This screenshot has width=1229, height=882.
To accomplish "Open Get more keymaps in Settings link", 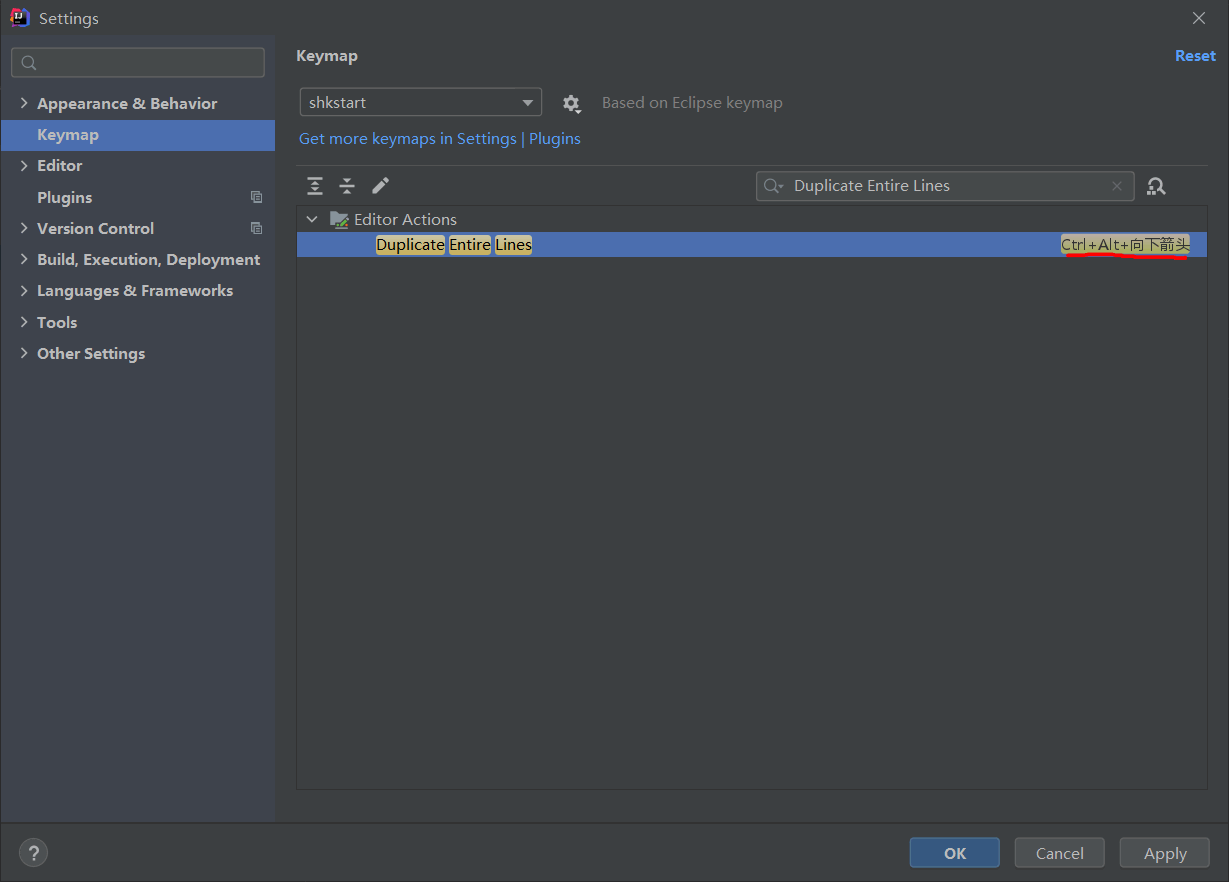I will [x=408, y=139].
